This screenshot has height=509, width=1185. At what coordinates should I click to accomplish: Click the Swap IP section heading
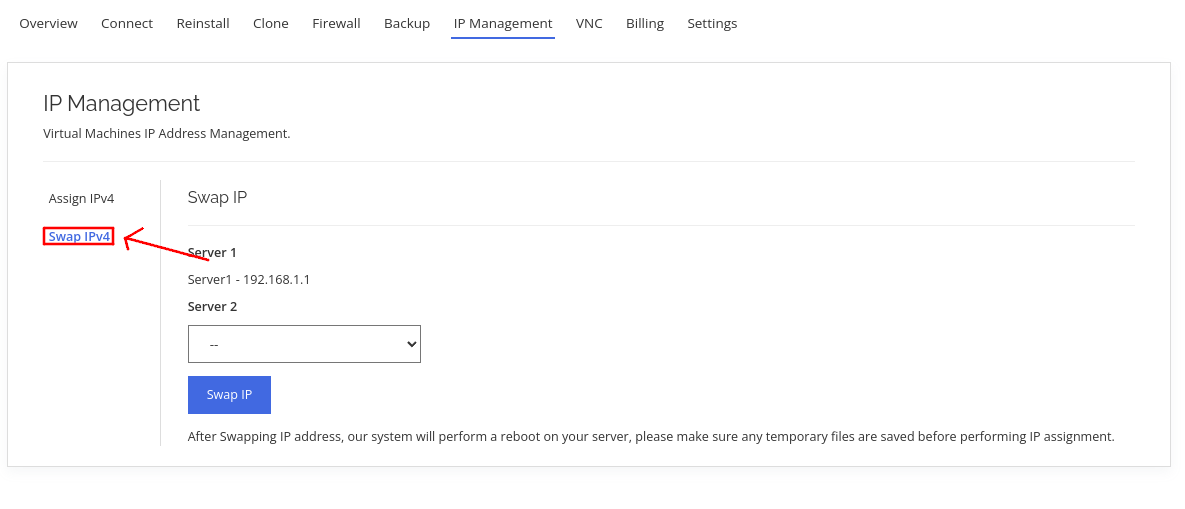pos(217,197)
